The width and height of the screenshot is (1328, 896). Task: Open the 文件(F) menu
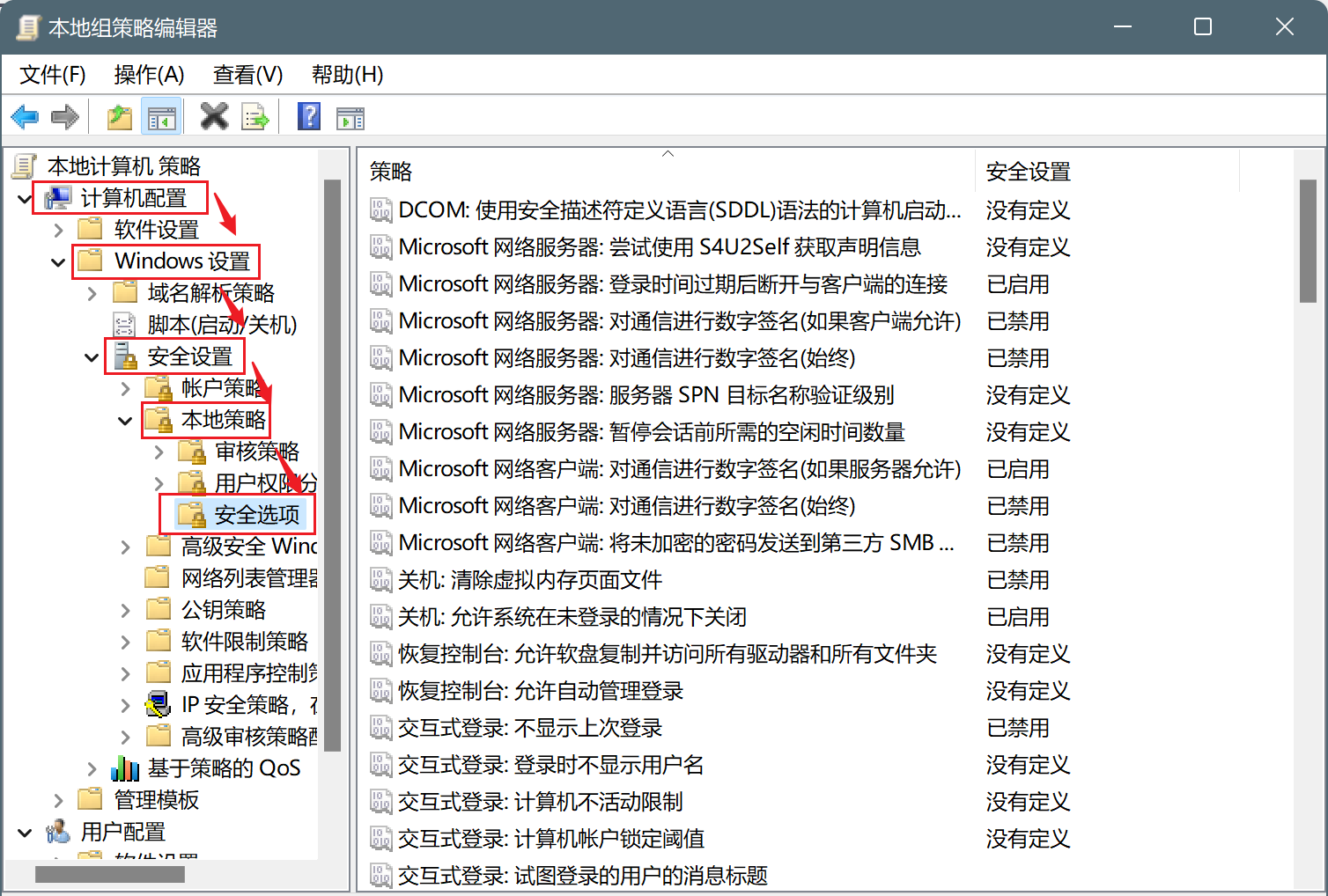click(x=53, y=75)
